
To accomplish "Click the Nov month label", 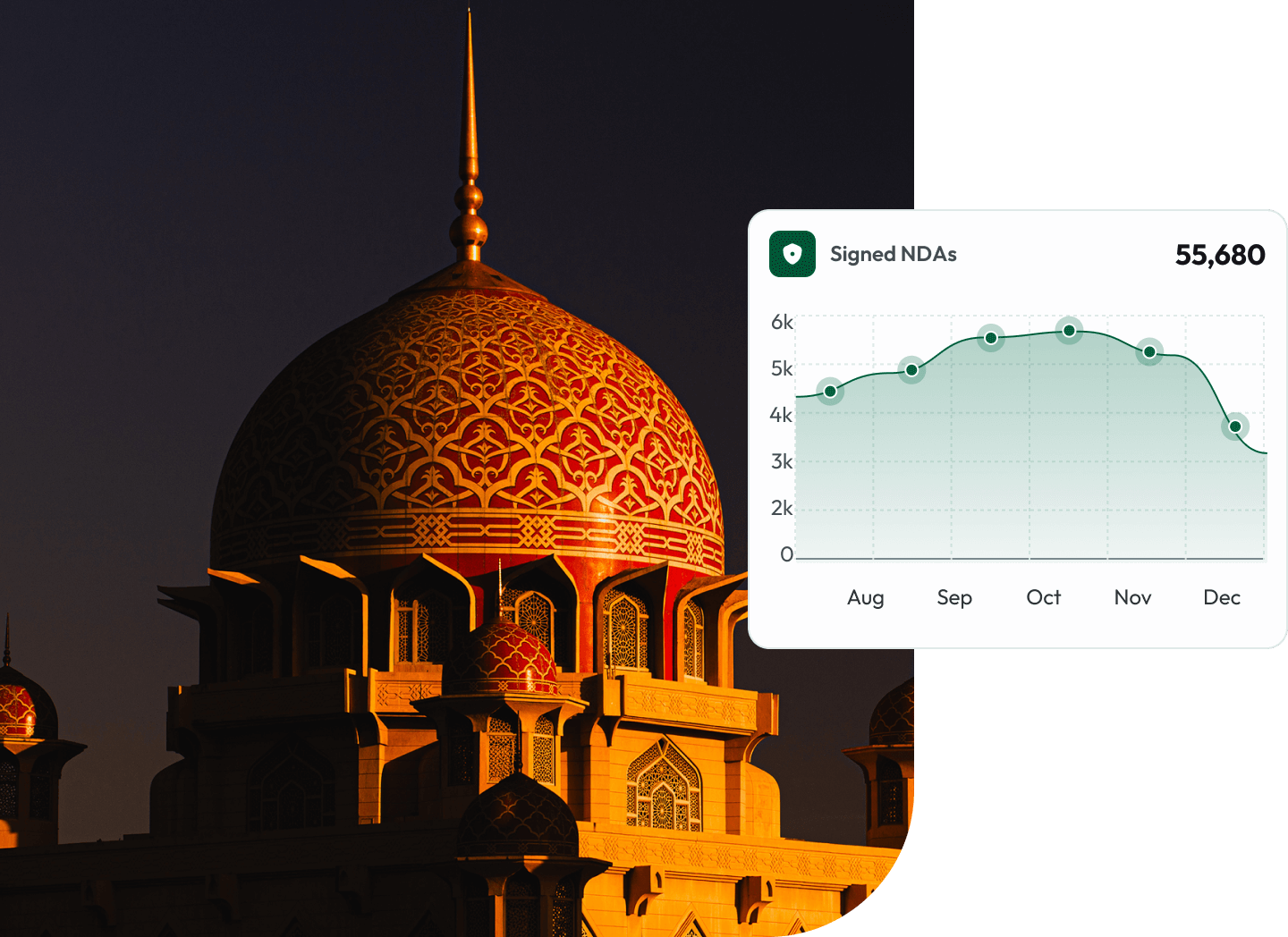I will [x=1132, y=597].
